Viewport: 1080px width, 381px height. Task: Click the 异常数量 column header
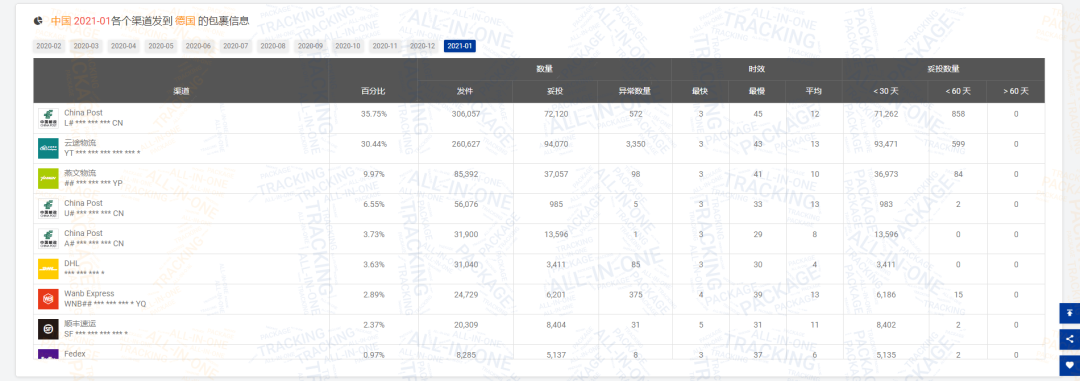[x=634, y=91]
